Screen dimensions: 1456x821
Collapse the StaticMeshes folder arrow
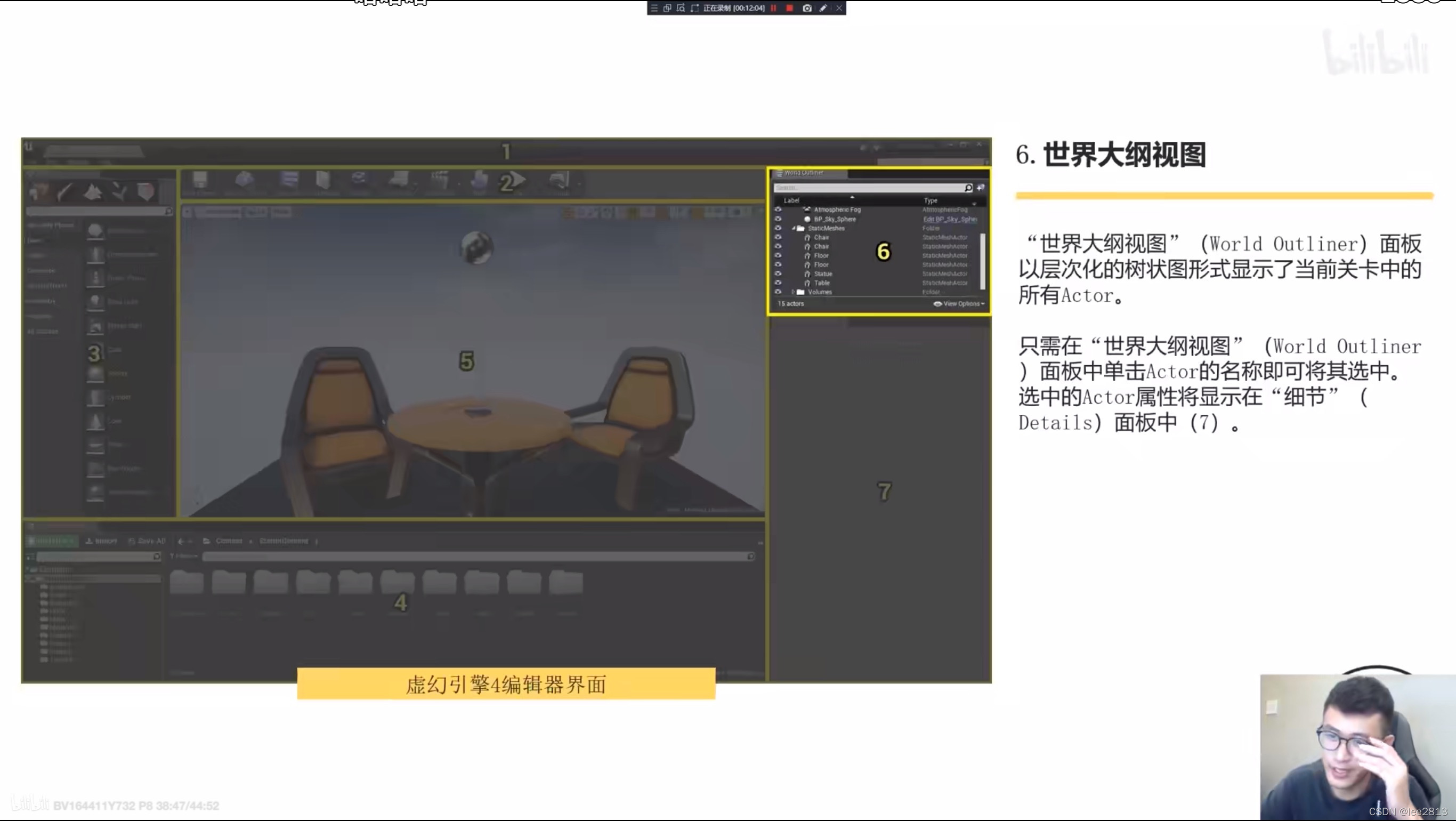[x=794, y=228]
